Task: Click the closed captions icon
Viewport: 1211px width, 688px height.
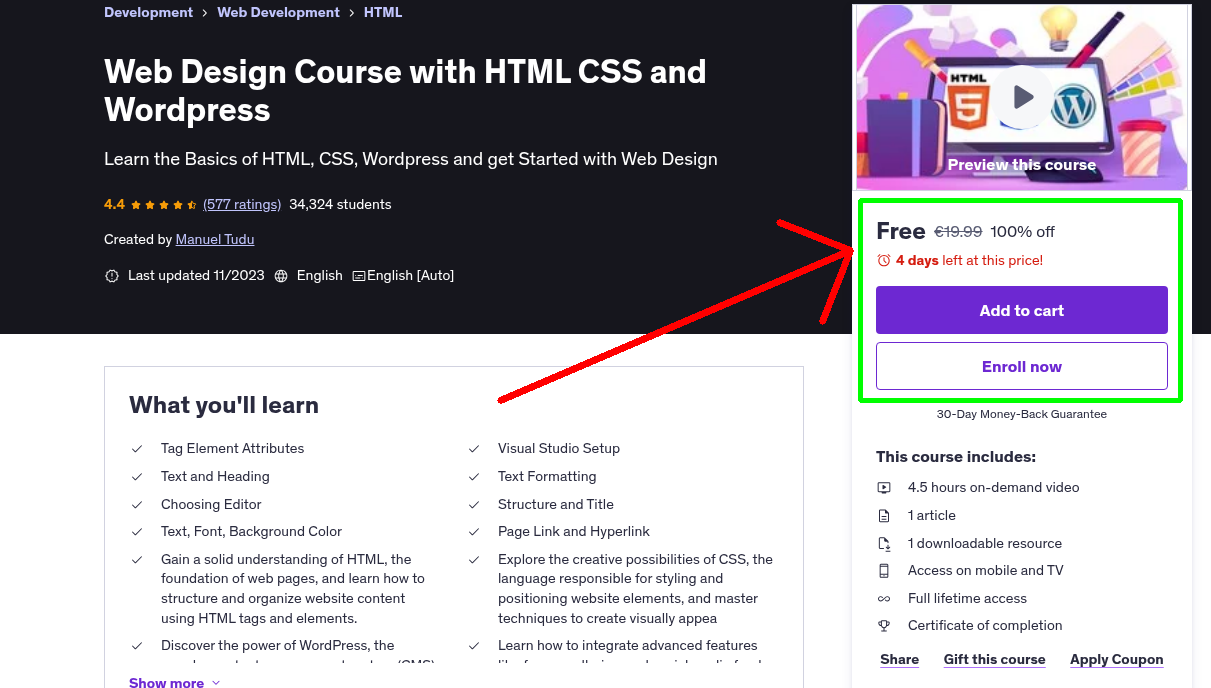Action: pos(359,276)
